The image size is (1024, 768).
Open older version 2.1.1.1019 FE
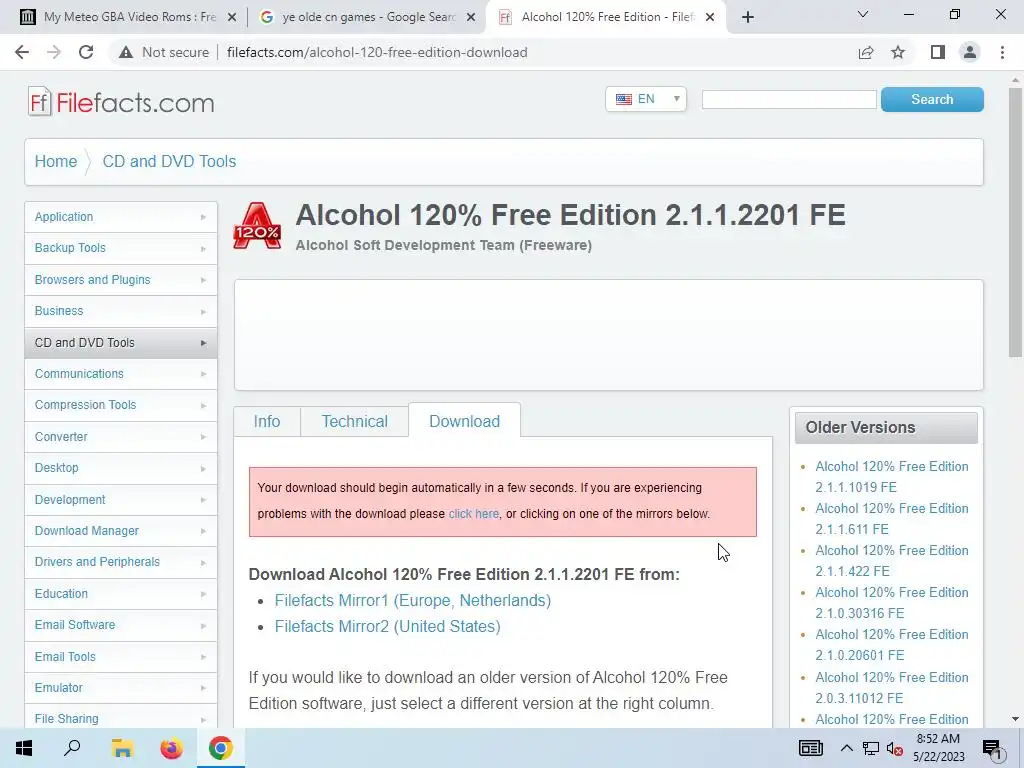pyautogui.click(x=891, y=477)
